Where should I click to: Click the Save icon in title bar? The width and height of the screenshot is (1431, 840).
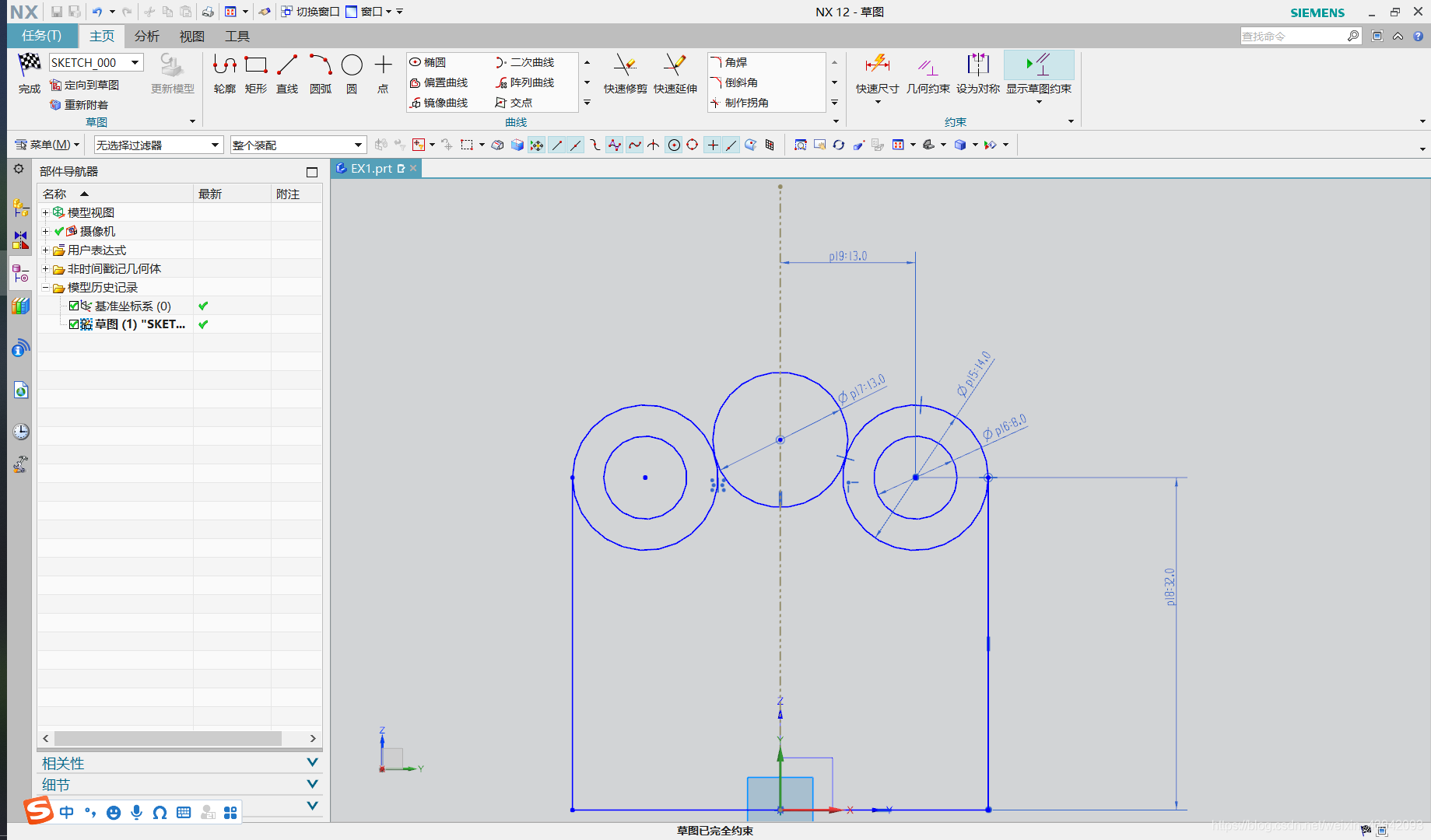[57, 12]
